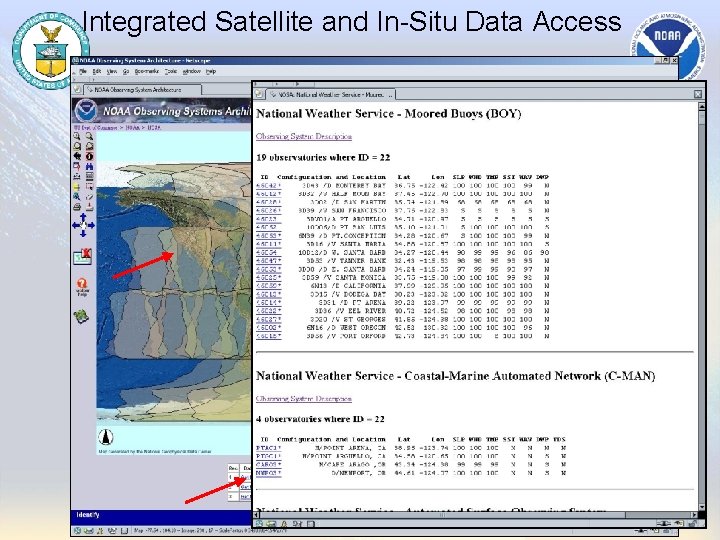720x540 pixels.
Task: Click horizontal scrollbar left arrow in front window
Action: click(x=257, y=515)
